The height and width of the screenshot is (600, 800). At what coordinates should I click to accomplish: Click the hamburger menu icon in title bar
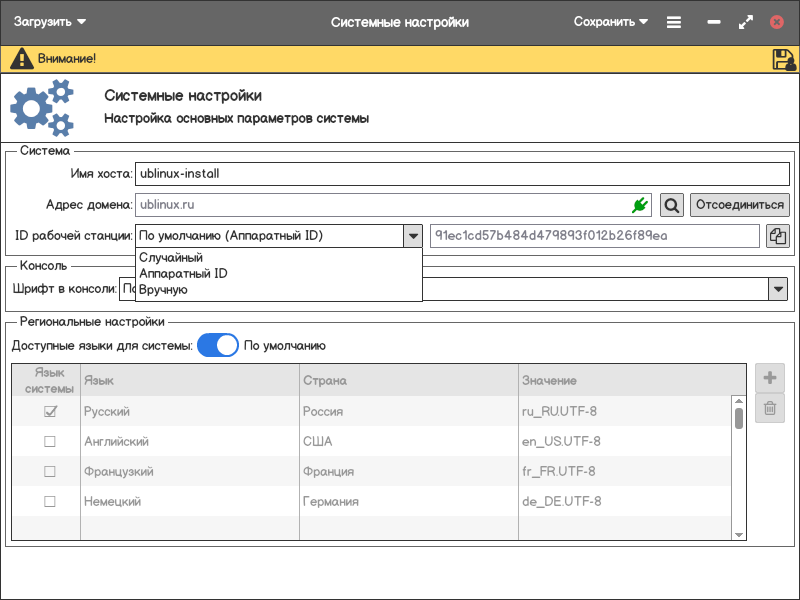tap(674, 22)
